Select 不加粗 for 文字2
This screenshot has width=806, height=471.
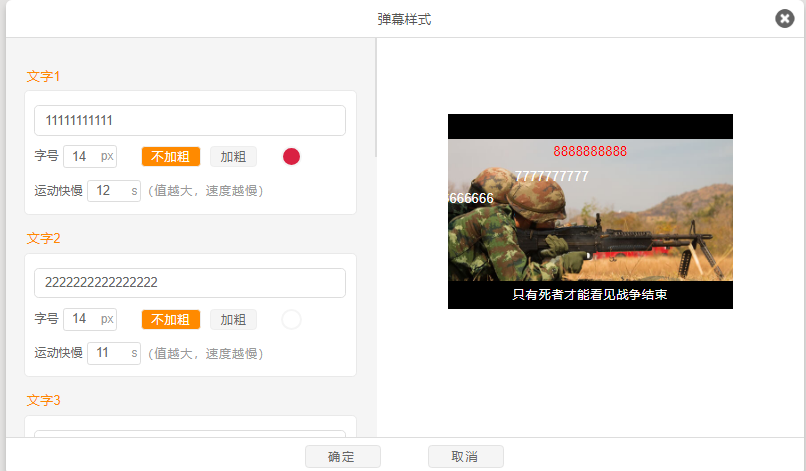(x=171, y=319)
